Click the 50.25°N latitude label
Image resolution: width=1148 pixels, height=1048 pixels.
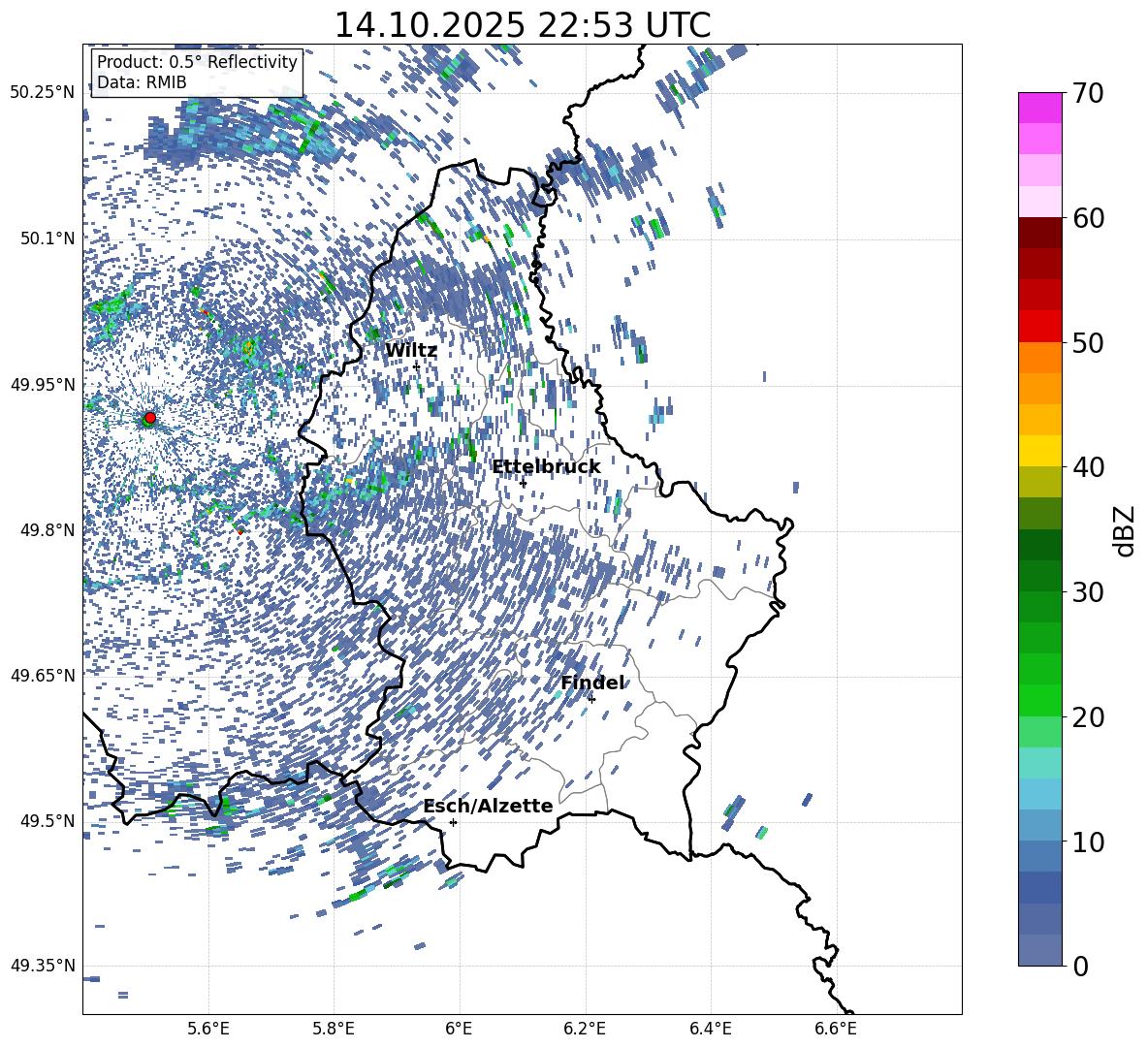(43, 93)
